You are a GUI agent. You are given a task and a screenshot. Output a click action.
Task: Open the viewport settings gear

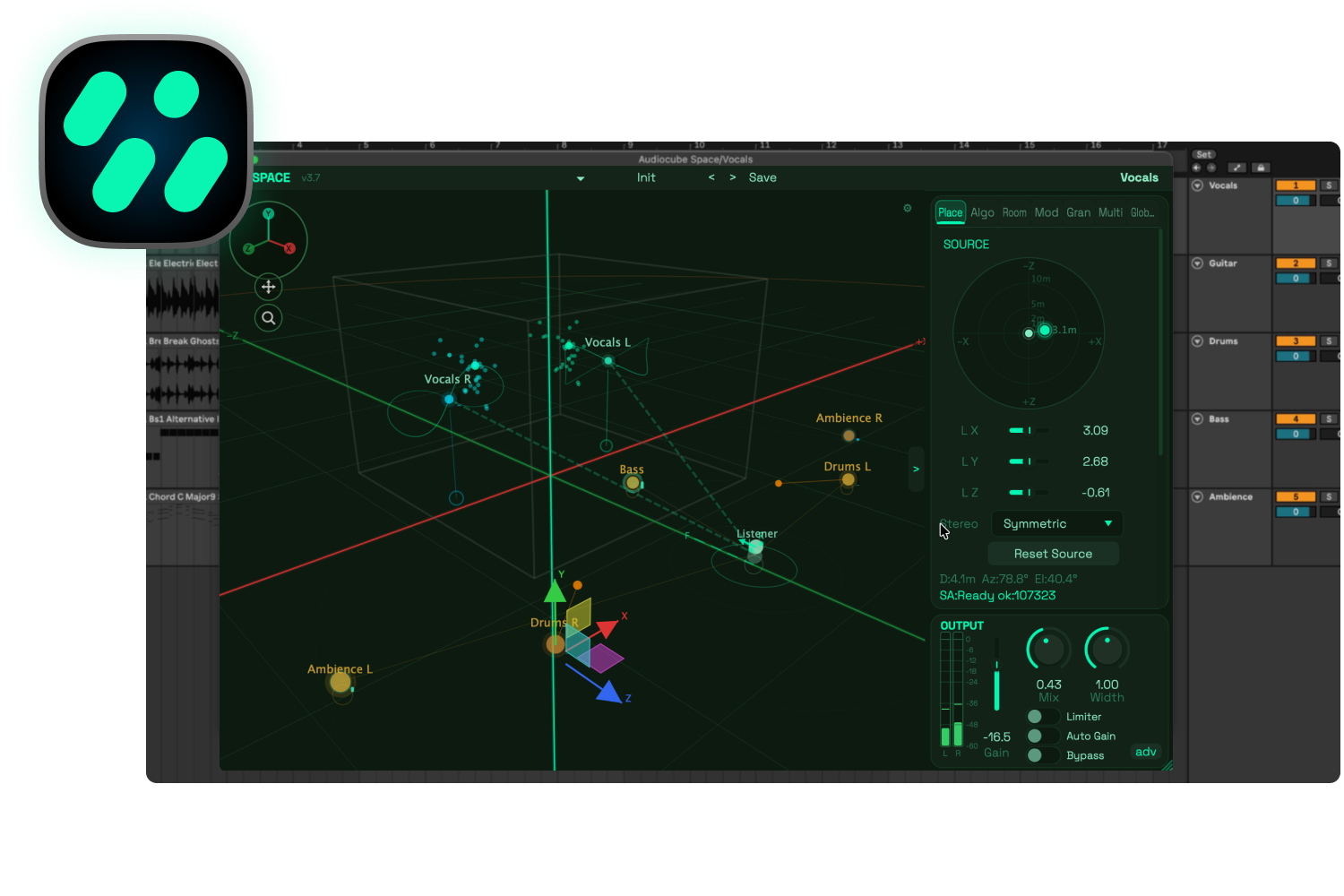[908, 208]
